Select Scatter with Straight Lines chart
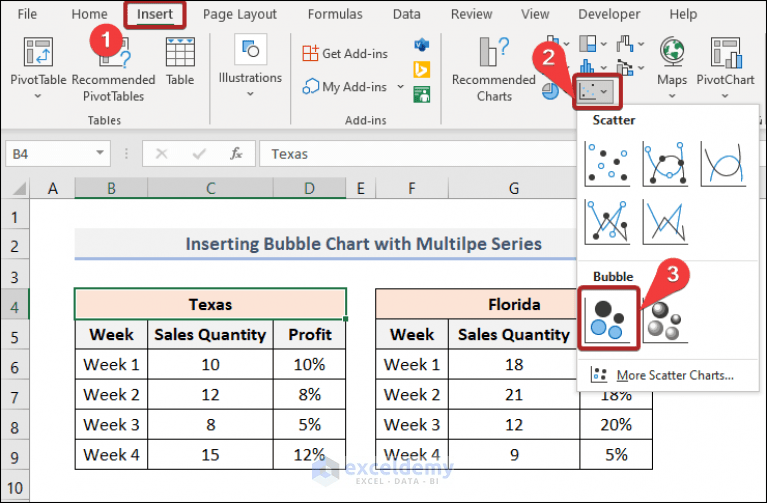Viewport: 767px width, 503px height. point(665,222)
